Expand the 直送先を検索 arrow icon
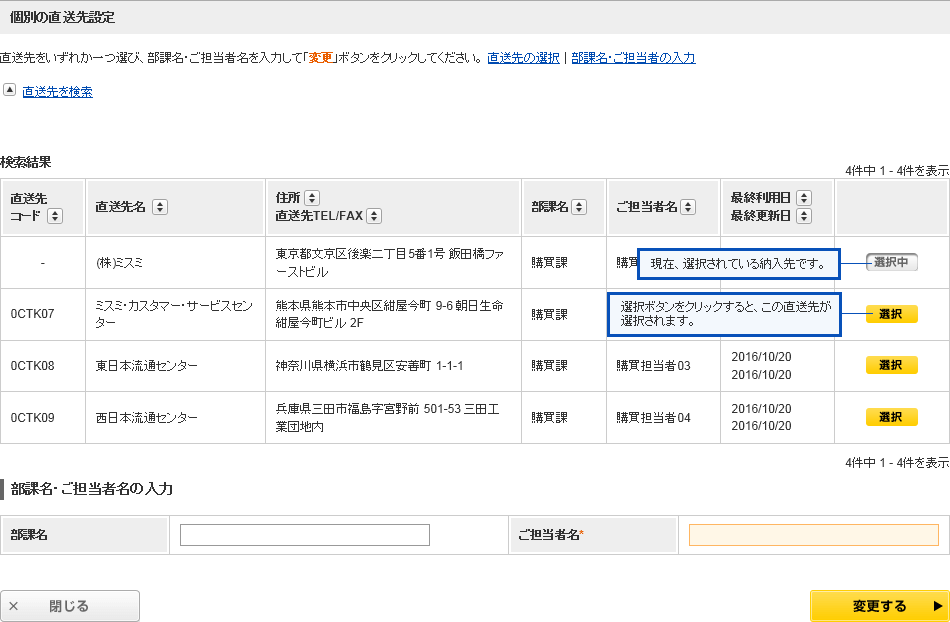Screen dimensions: 950x622 [9, 90]
